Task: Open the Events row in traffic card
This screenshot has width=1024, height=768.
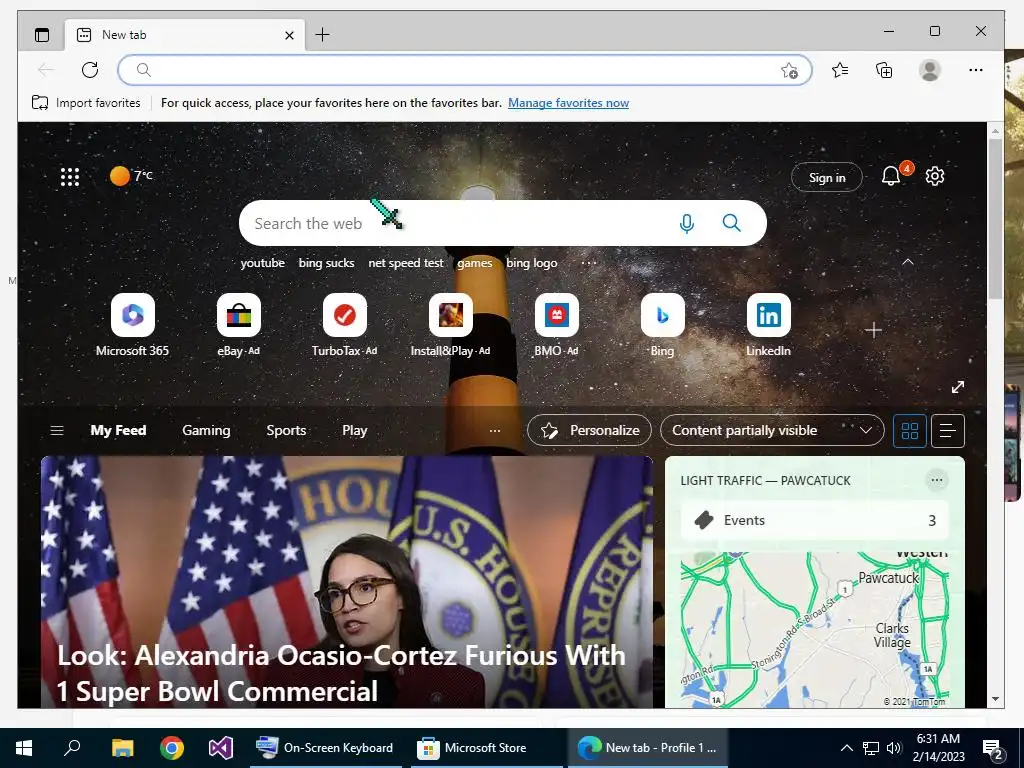Action: tap(814, 520)
